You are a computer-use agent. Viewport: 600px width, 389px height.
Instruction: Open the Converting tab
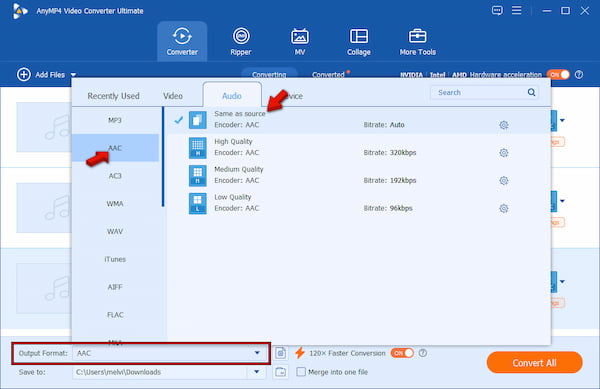[269, 75]
